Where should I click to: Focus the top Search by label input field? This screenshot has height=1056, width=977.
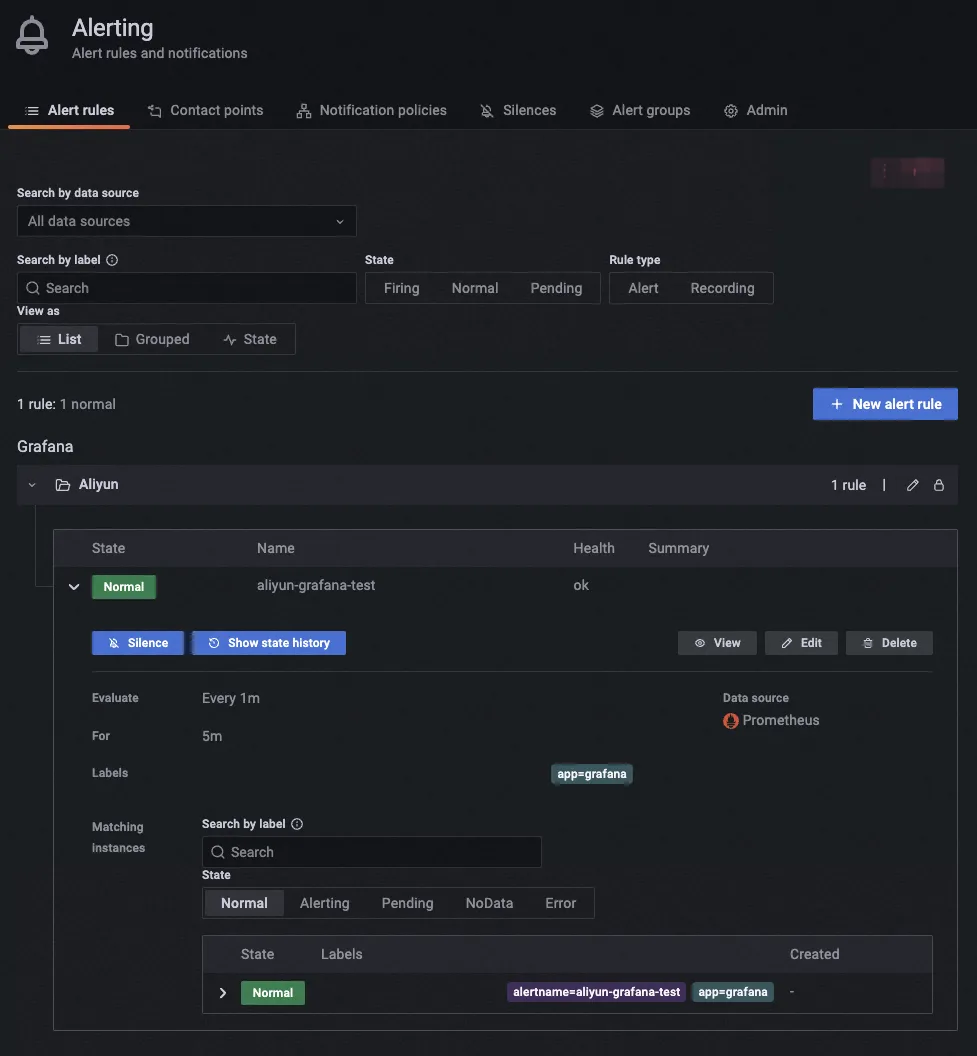[x=187, y=288]
